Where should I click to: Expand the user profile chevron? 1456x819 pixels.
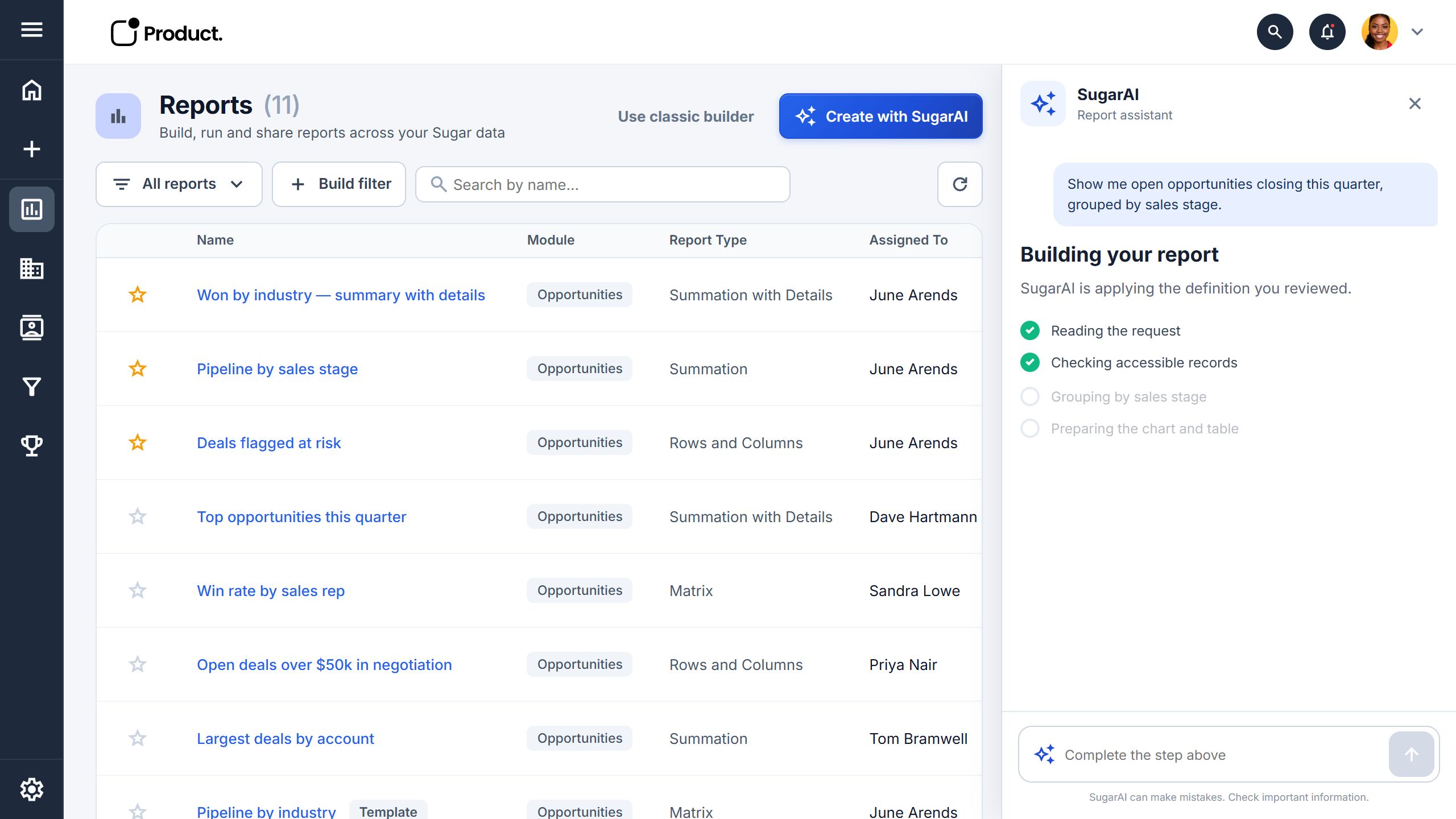1417,32
